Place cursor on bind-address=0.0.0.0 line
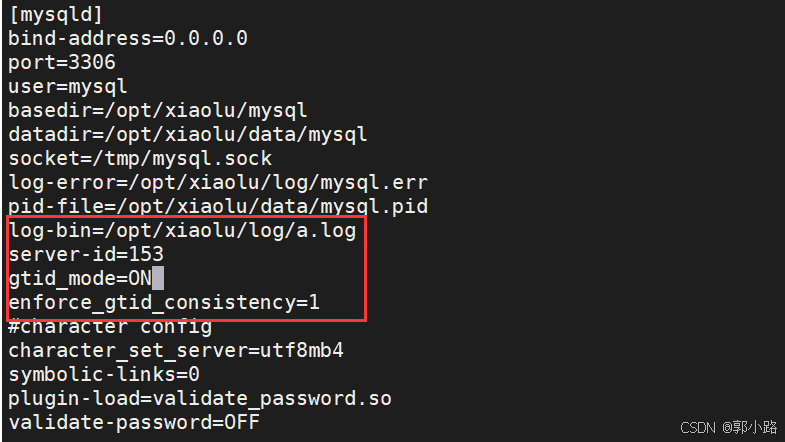This screenshot has height=442, width=785. coord(128,39)
